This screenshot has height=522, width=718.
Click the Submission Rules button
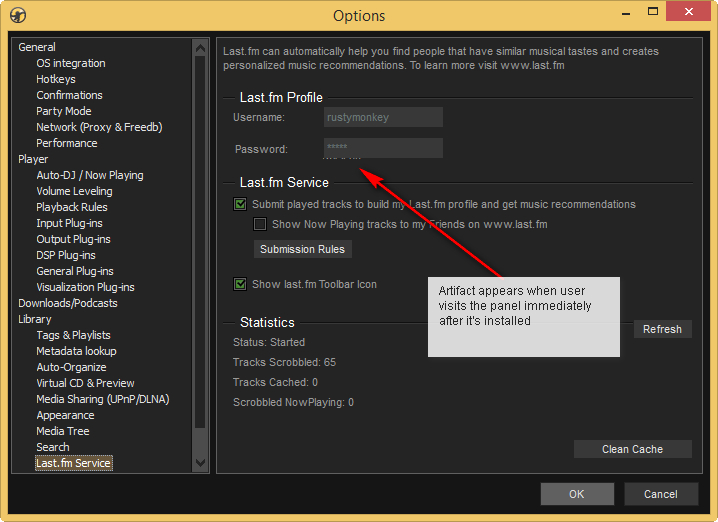302,249
